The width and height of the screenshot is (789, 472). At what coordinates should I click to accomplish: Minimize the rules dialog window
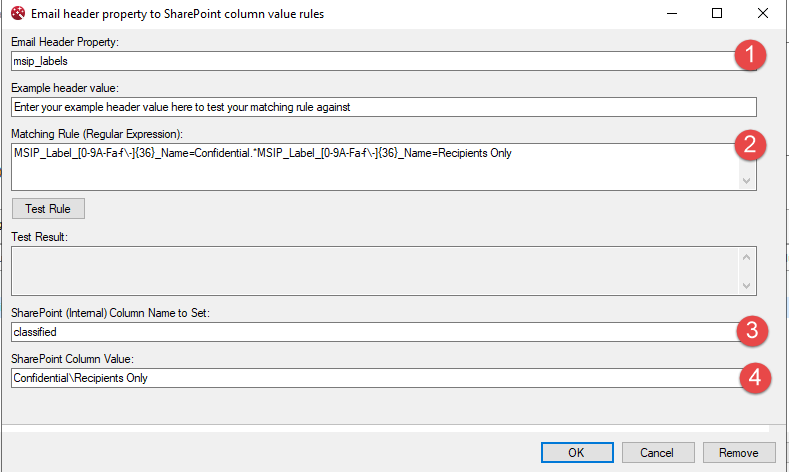tap(670, 14)
